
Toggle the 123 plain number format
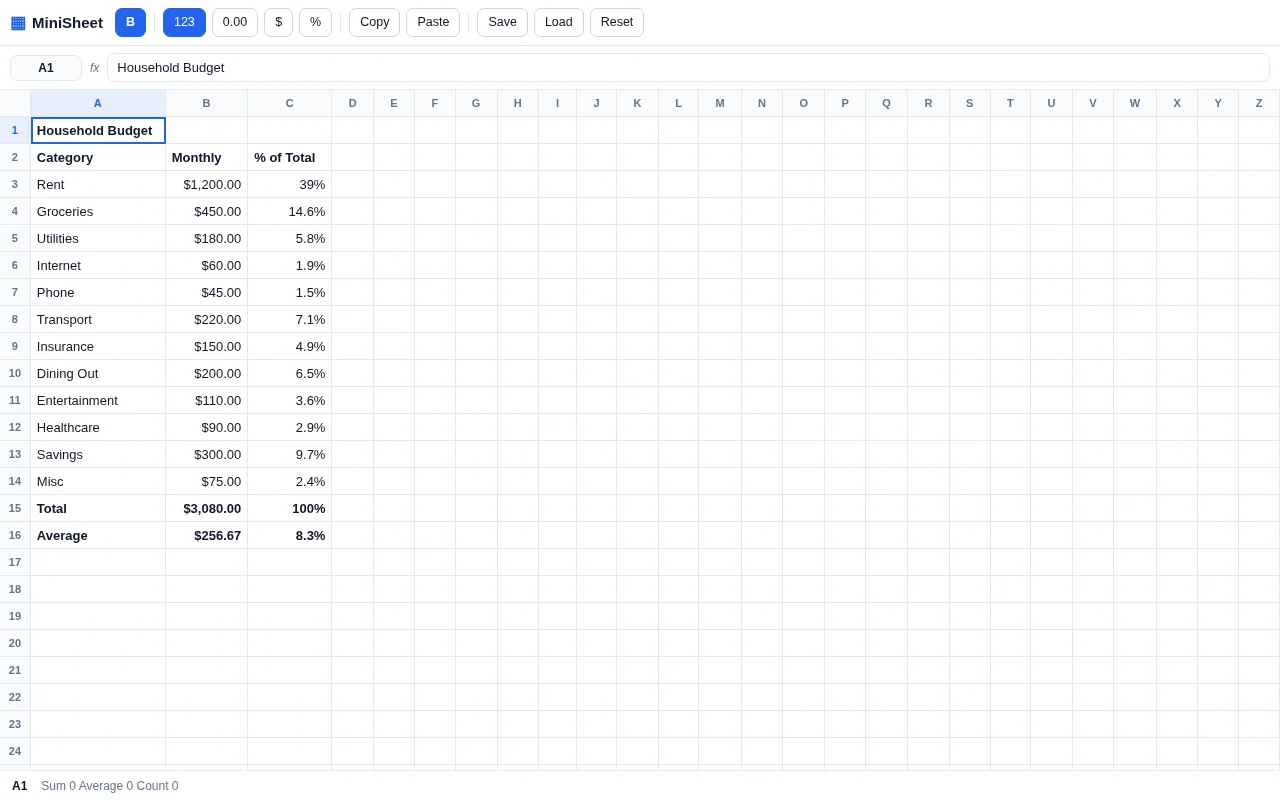tap(184, 22)
